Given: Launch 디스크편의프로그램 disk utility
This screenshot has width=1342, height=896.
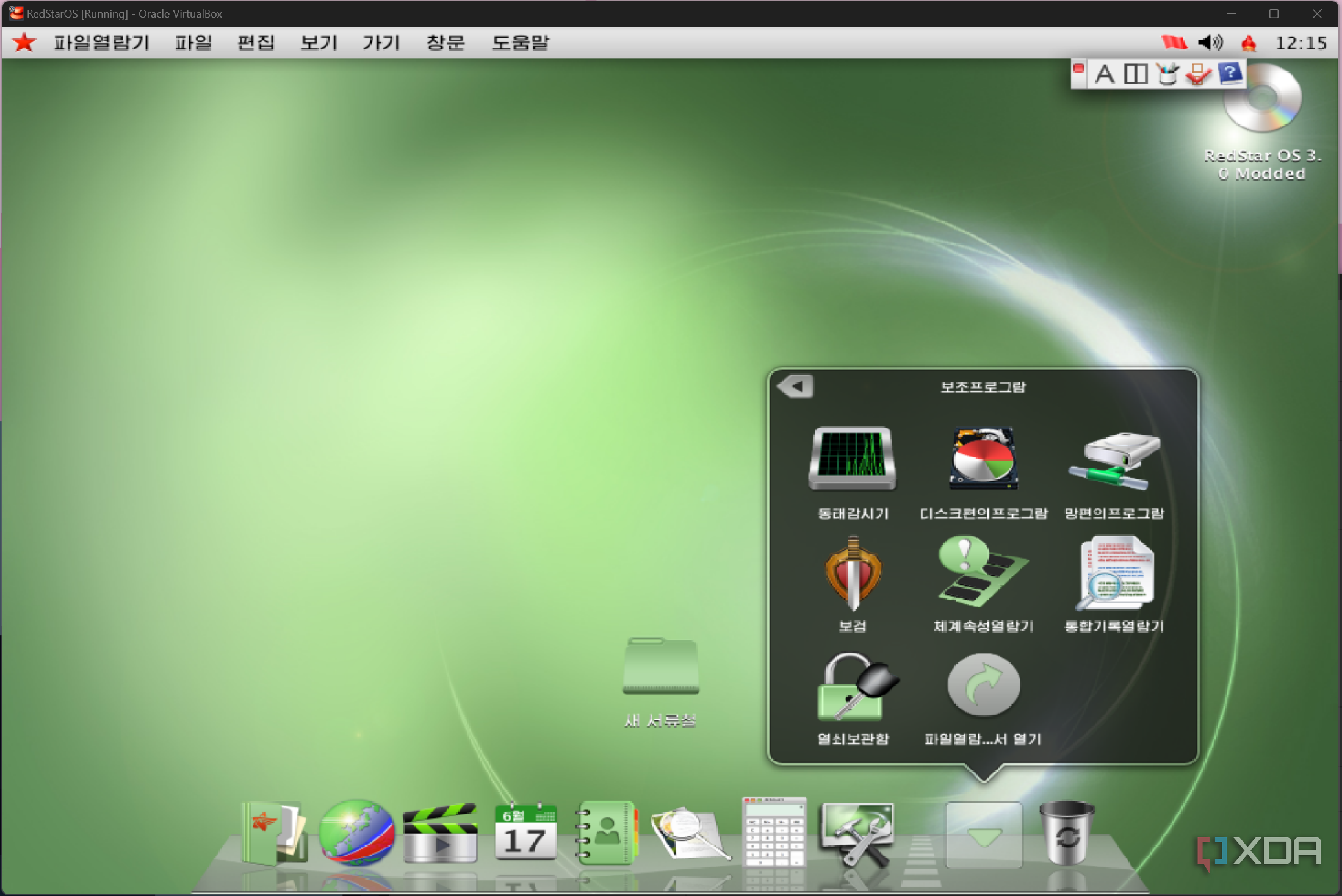Looking at the screenshot, I should (x=983, y=459).
